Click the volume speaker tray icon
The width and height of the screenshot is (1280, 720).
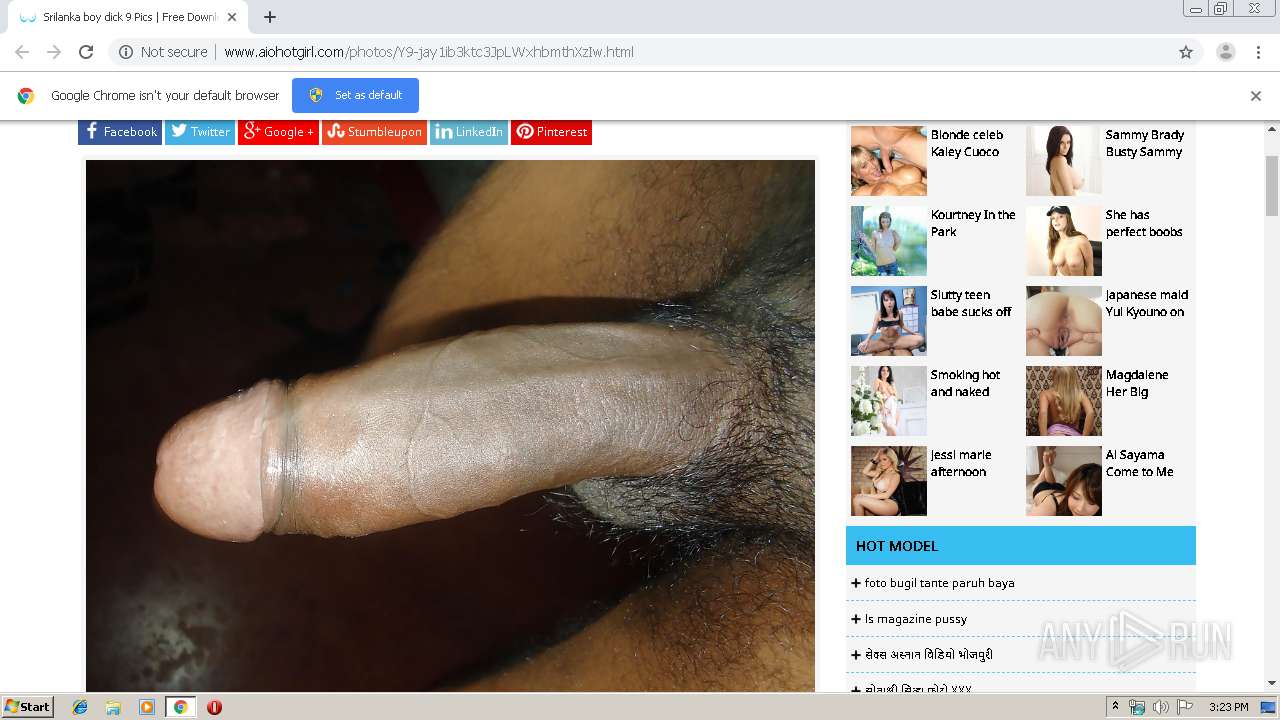(1160, 707)
